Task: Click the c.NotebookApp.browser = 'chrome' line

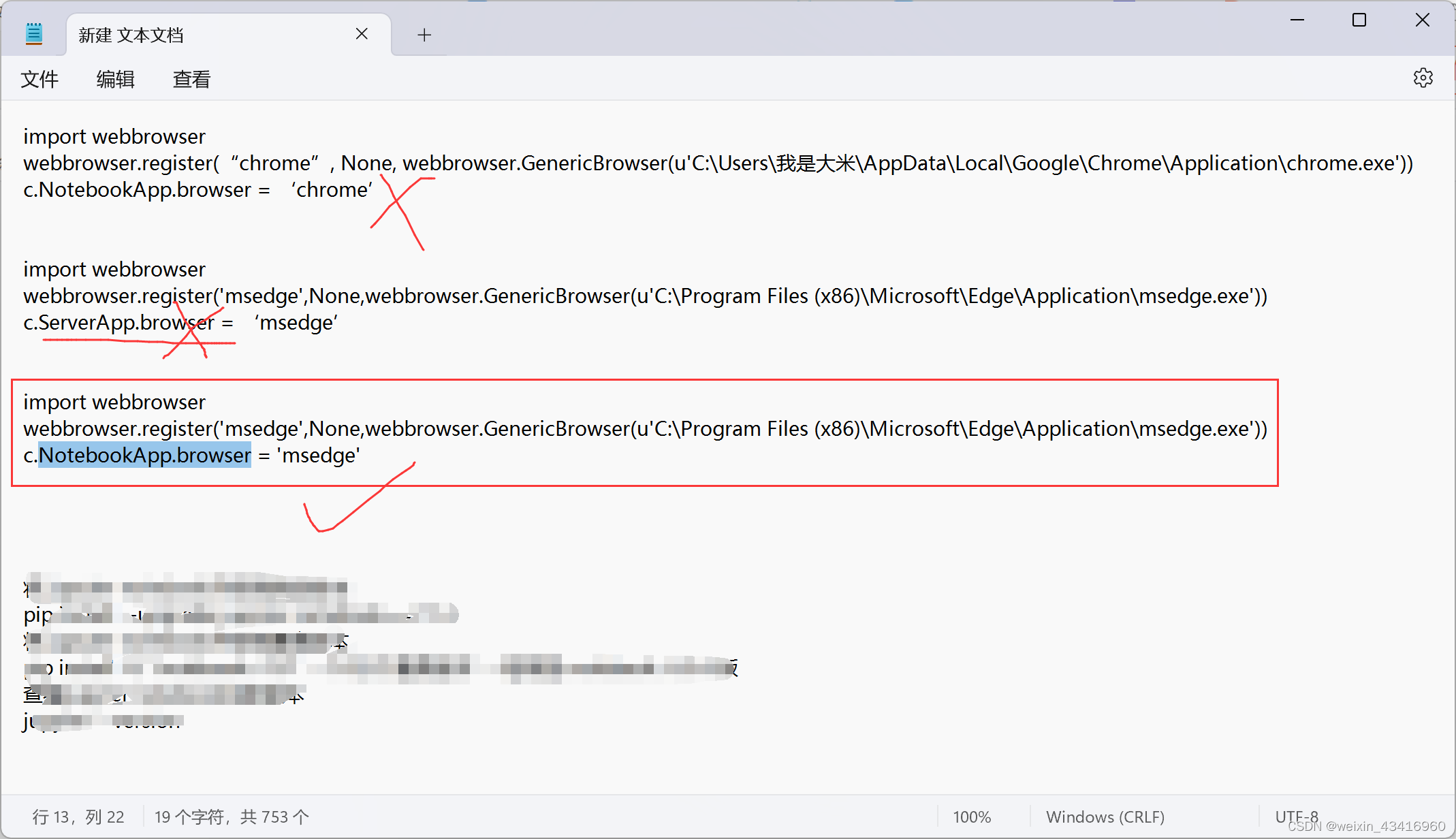Action: point(197,190)
